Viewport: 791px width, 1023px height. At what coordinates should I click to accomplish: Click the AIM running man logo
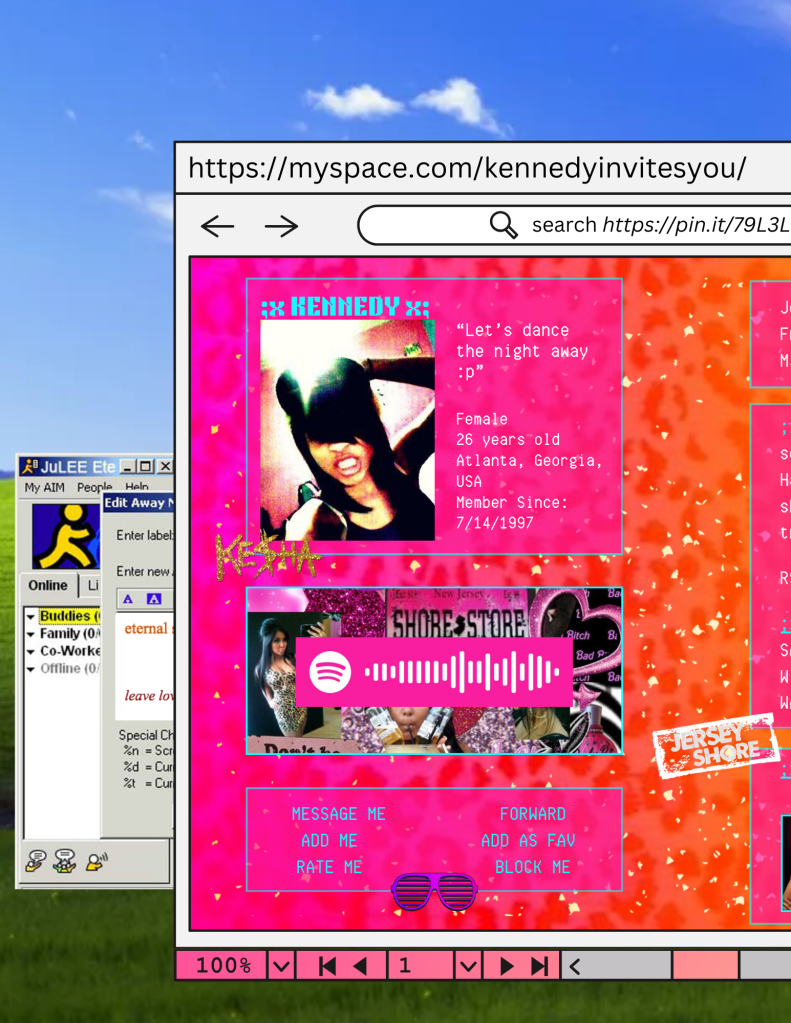65,536
